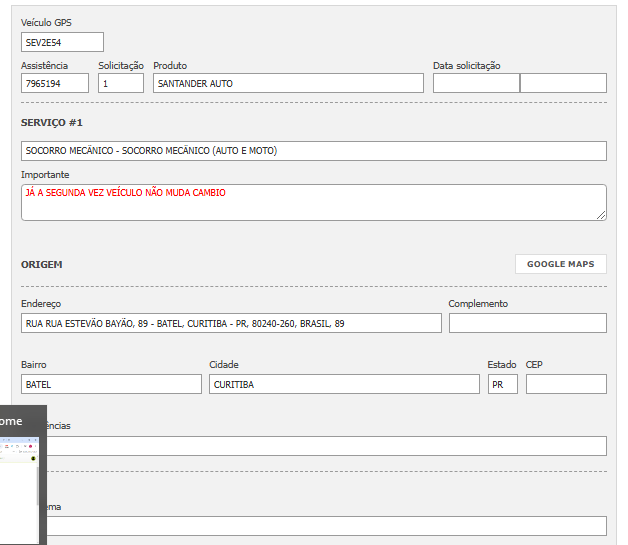Viewport: 628px width, 545px height.
Task: Click inside the Importante text area
Action: pos(313,202)
